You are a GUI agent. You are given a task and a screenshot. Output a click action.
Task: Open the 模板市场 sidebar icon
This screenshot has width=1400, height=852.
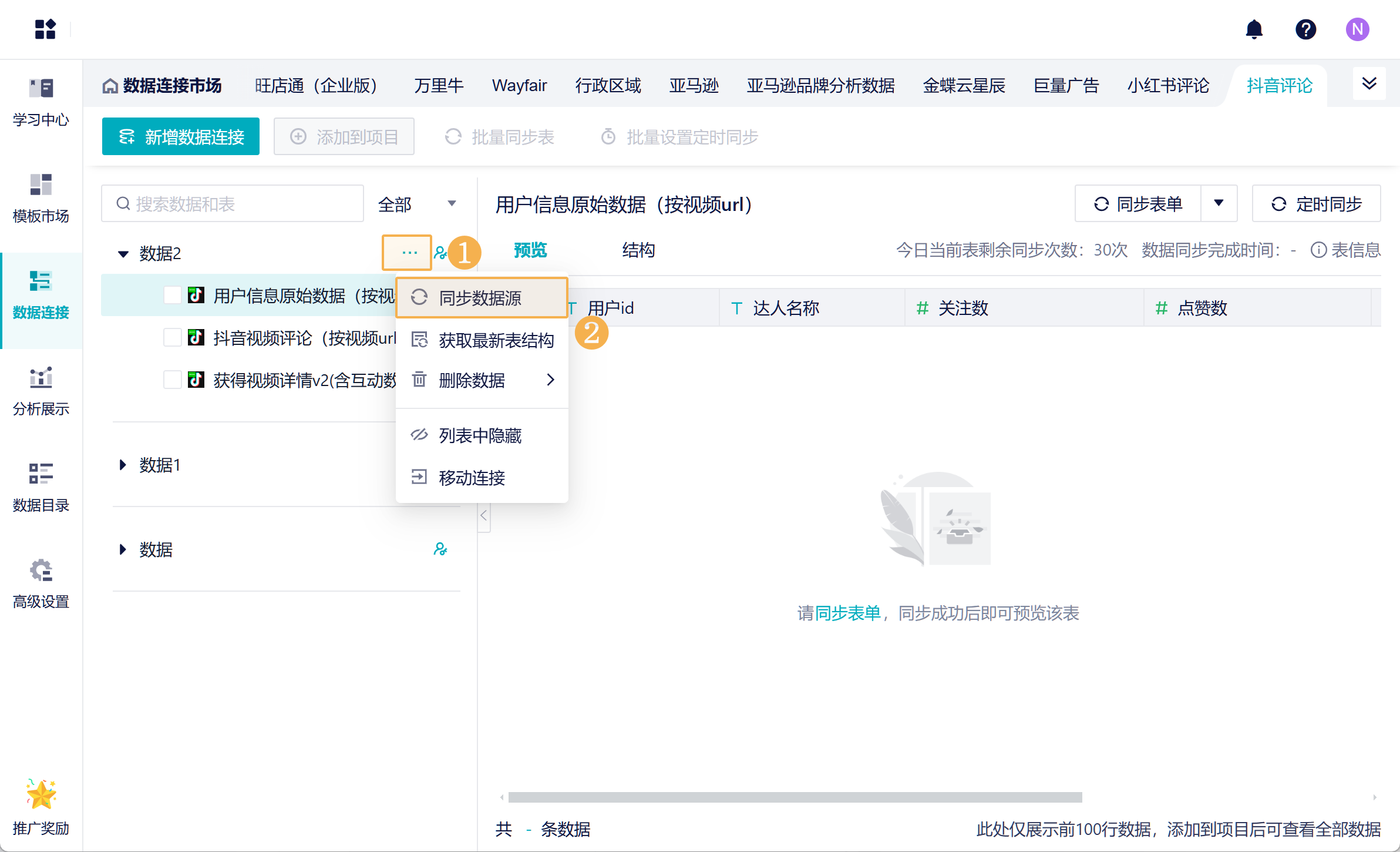tap(41, 186)
